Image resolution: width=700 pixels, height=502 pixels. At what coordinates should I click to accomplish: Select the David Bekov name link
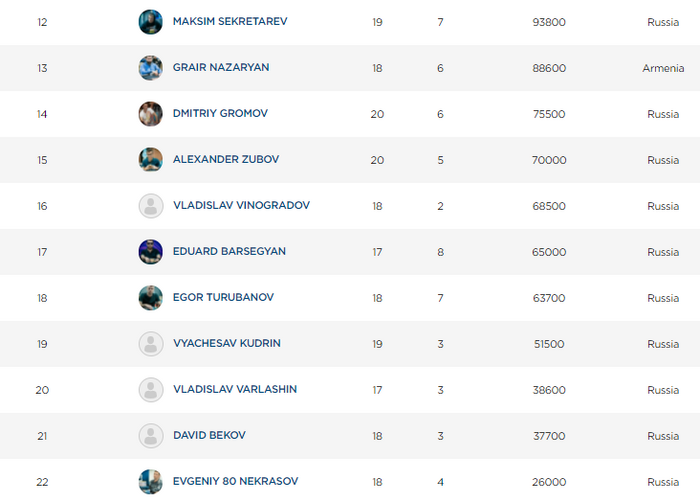coord(208,435)
